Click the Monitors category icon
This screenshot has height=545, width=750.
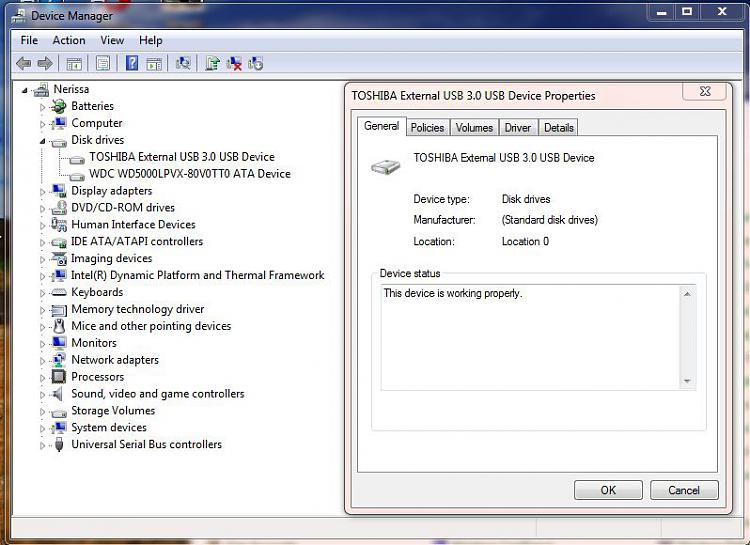[x=59, y=343]
